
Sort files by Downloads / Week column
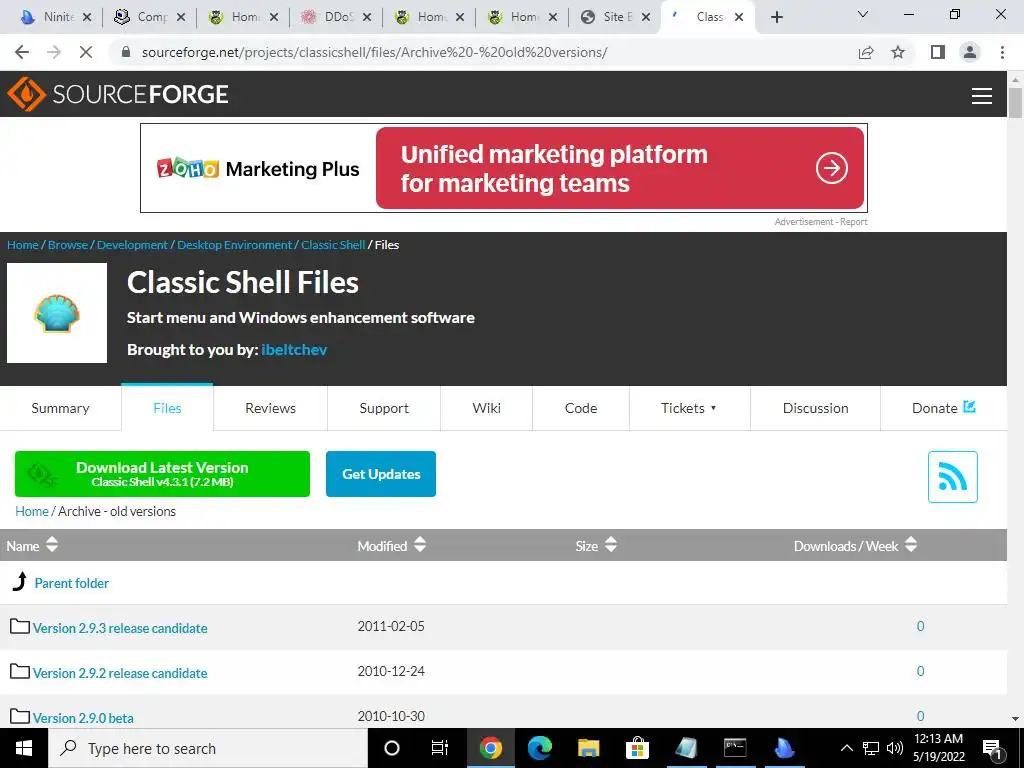(x=855, y=545)
